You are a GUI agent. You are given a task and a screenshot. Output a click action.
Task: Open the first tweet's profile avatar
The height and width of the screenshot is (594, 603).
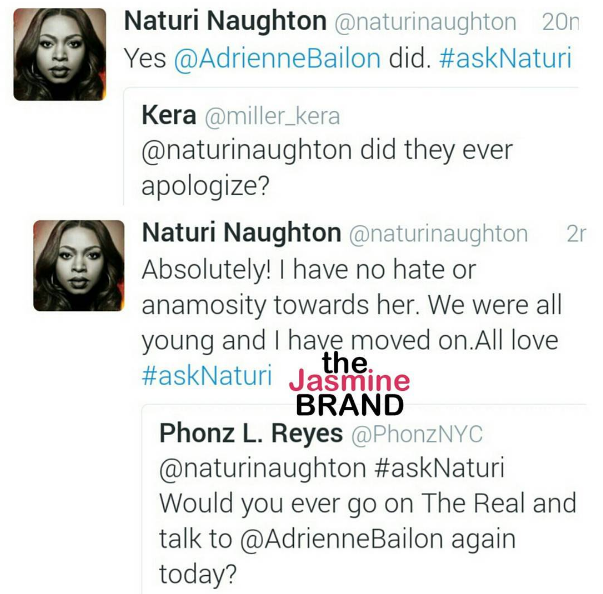(x=60, y=54)
